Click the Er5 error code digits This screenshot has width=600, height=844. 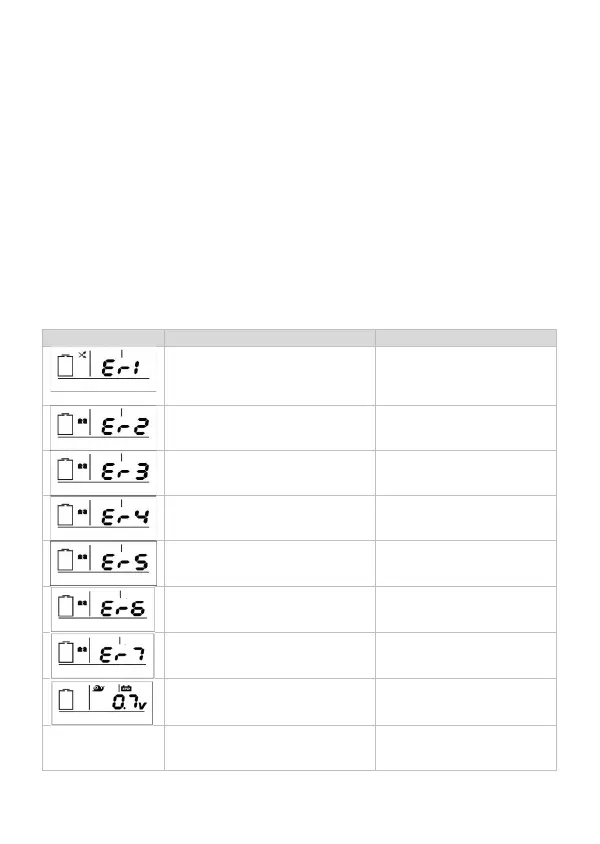[x=124, y=563]
